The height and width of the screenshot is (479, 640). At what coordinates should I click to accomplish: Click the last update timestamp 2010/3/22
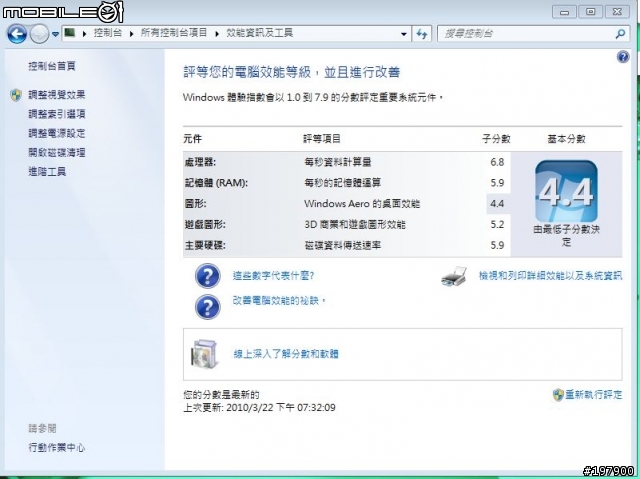coord(281,408)
